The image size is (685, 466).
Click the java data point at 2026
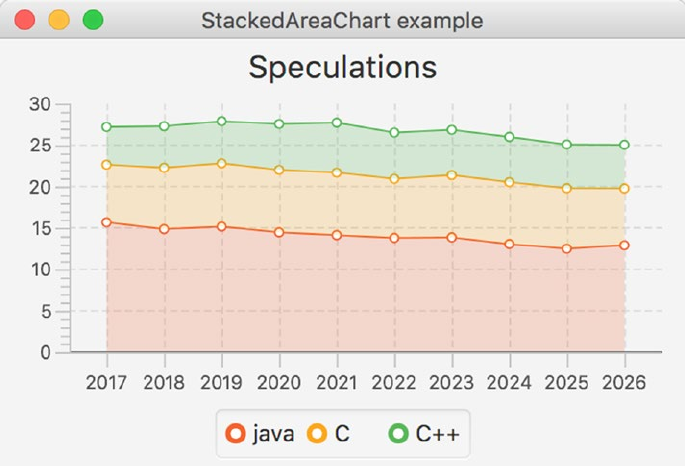click(x=624, y=245)
